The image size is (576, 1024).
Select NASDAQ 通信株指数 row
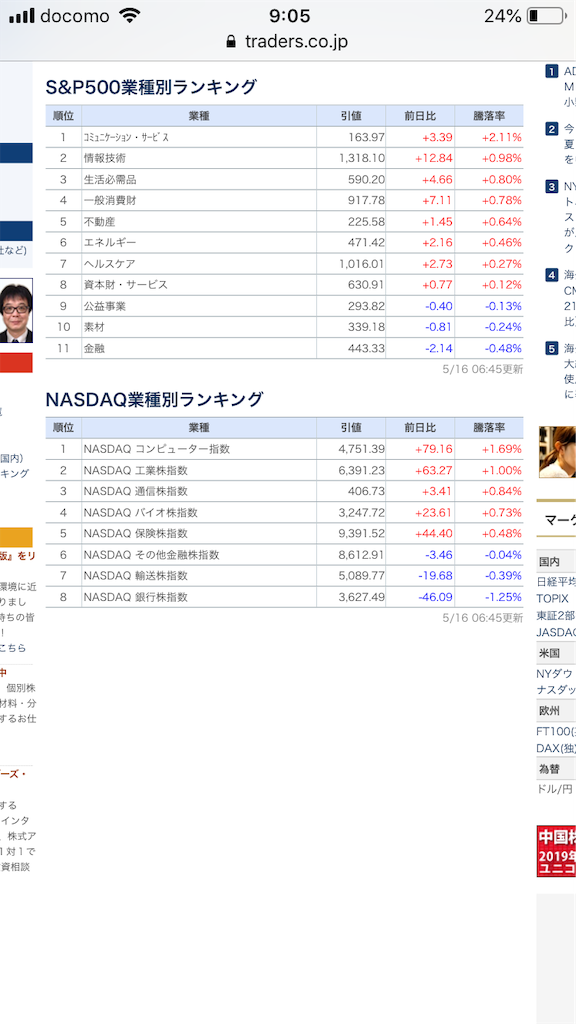(284, 491)
